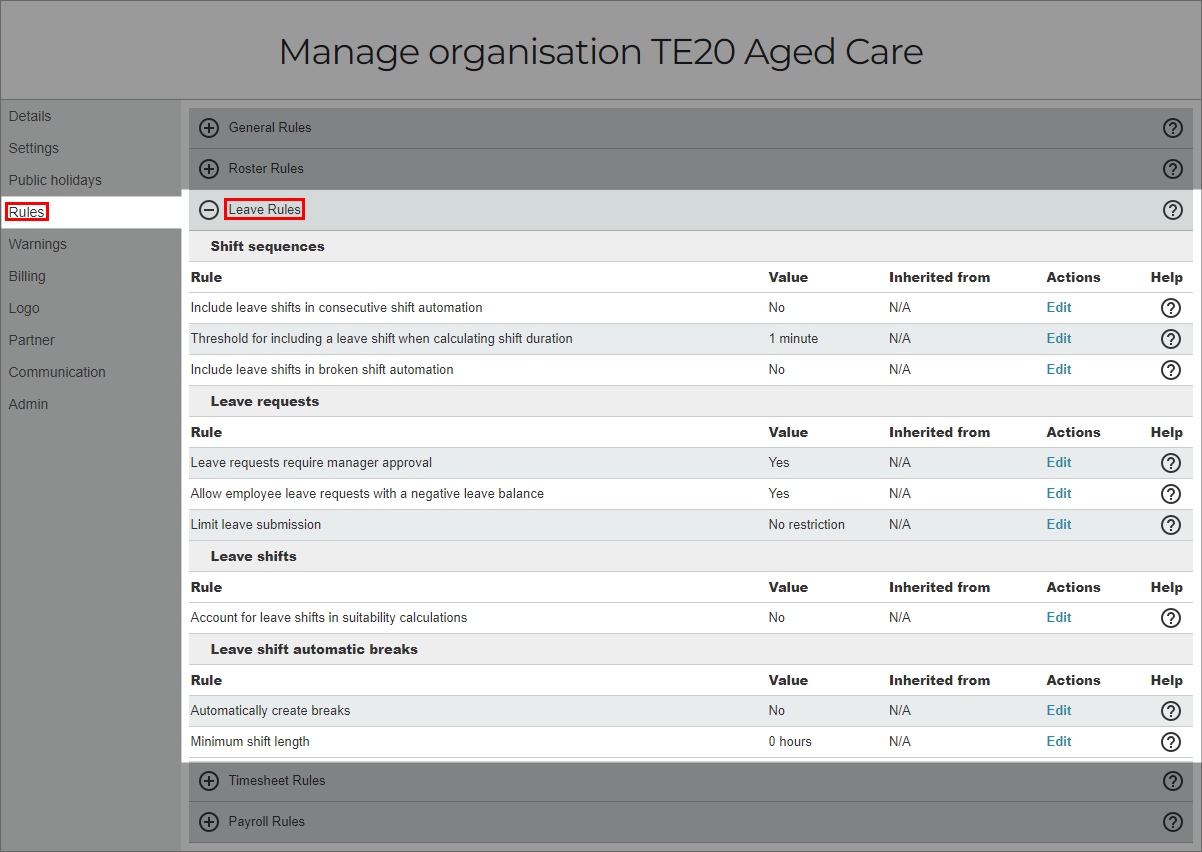Show help for Automatically create breaks rule

point(1171,711)
